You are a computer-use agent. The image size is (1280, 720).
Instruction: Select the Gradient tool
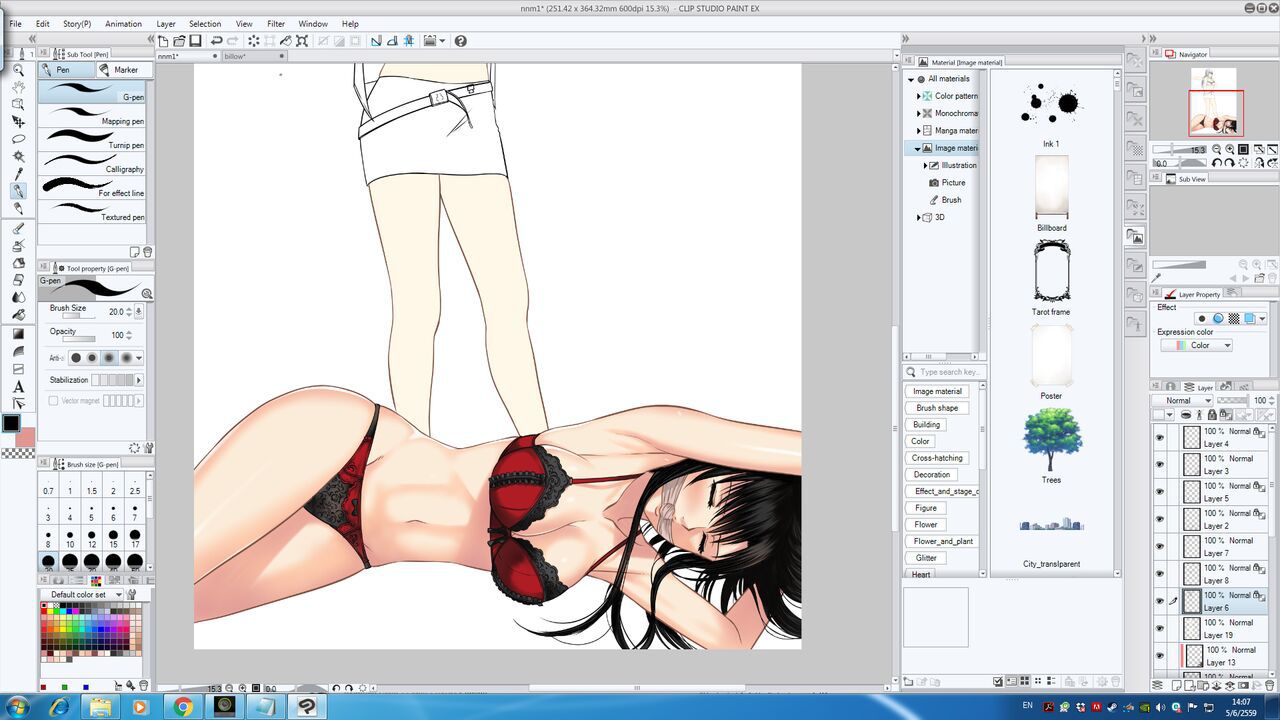click(x=18, y=334)
